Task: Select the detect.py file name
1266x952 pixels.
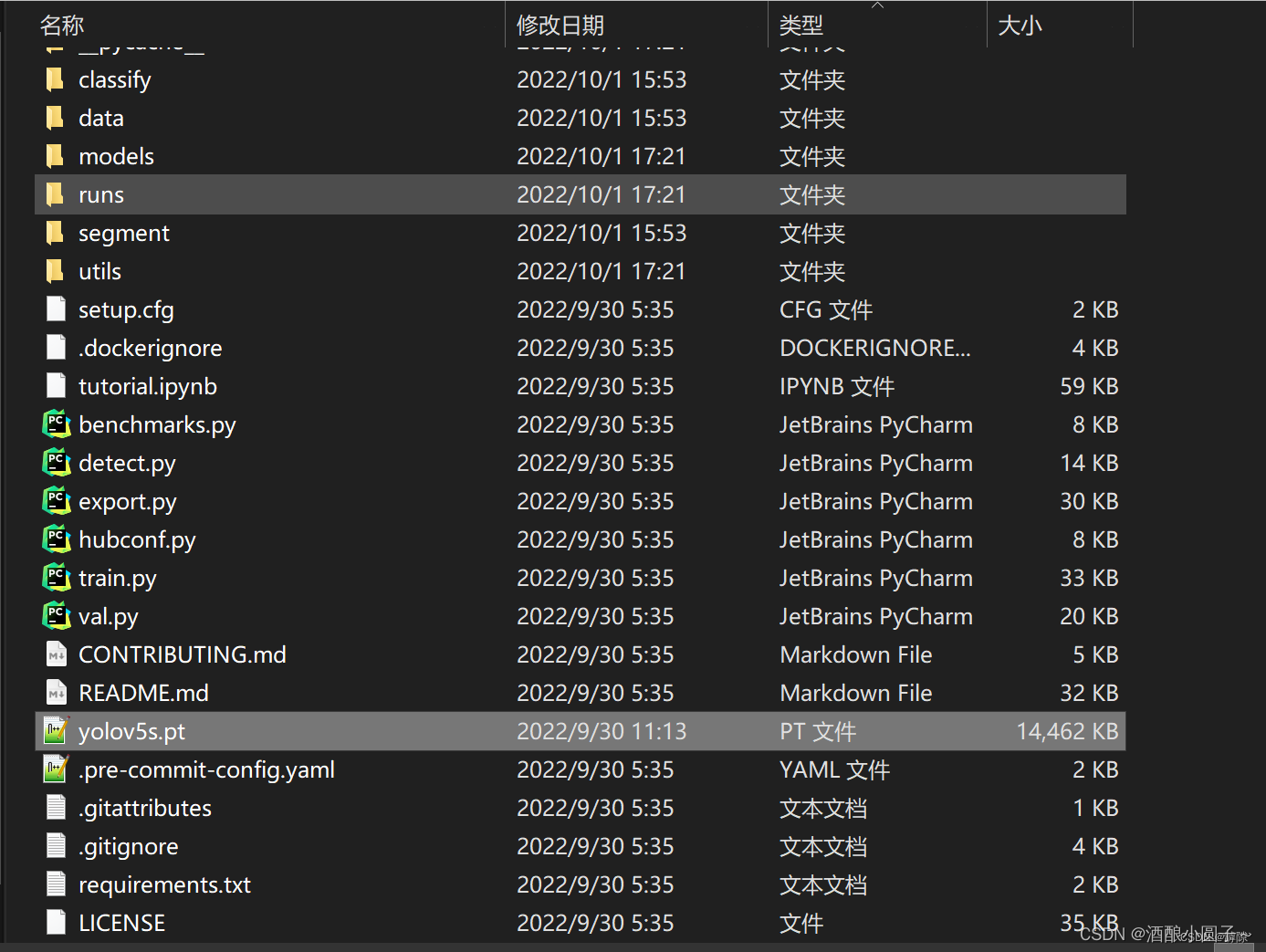Action: point(127,464)
